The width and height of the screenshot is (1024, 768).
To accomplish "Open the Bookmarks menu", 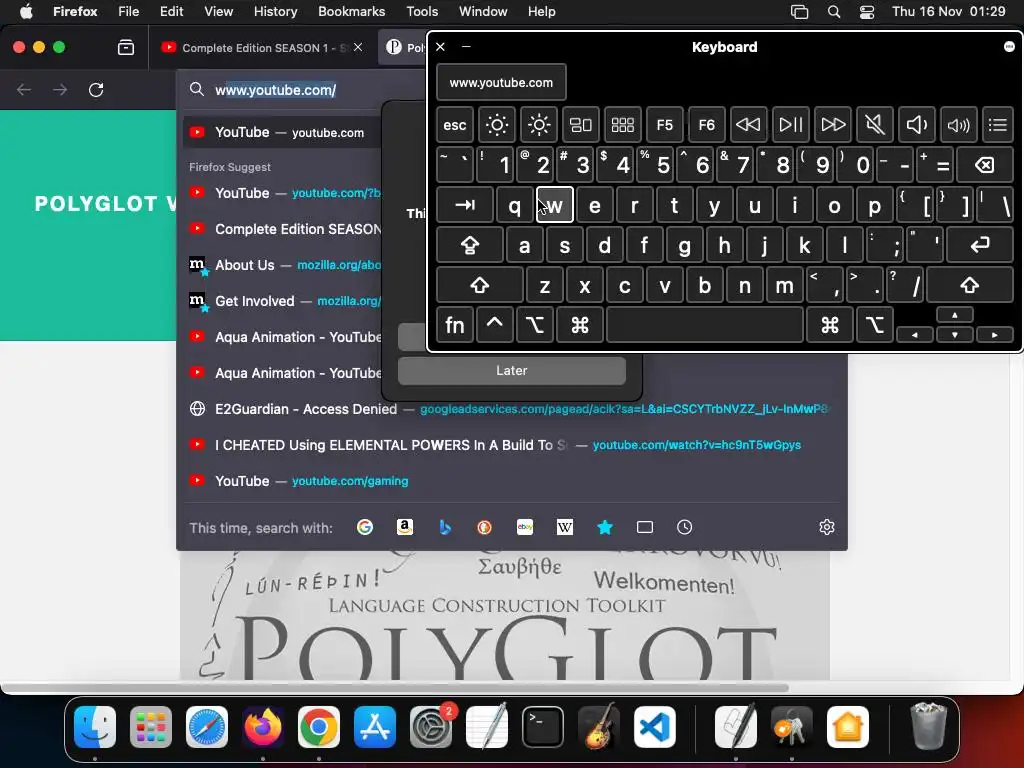I will click(x=351, y=11).
